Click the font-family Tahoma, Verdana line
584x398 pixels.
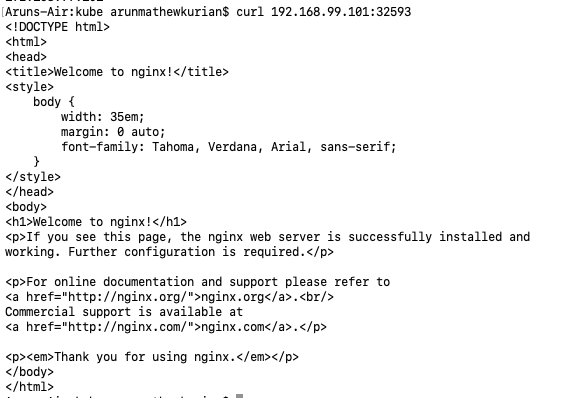[228, 147]
